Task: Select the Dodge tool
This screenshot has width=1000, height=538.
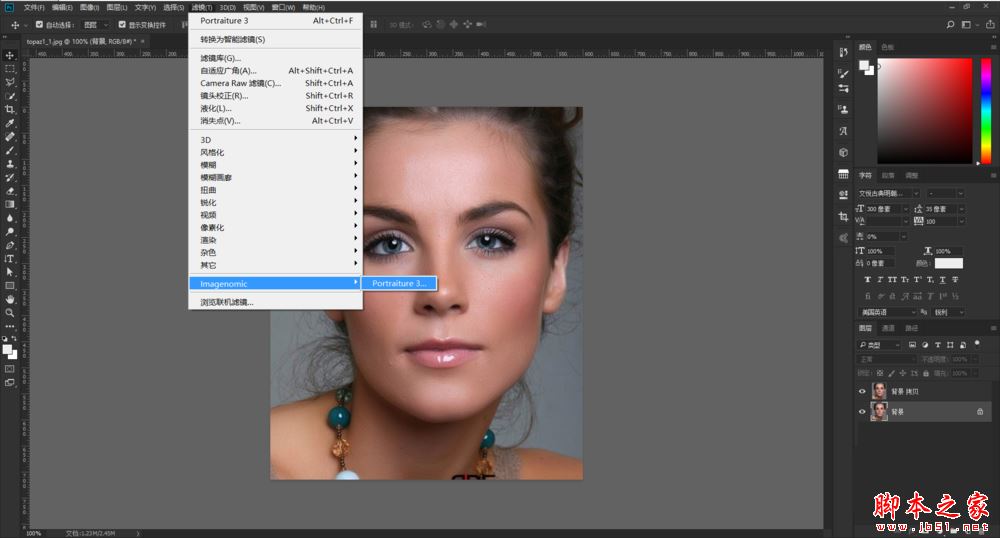Action: tap(10, 231)
